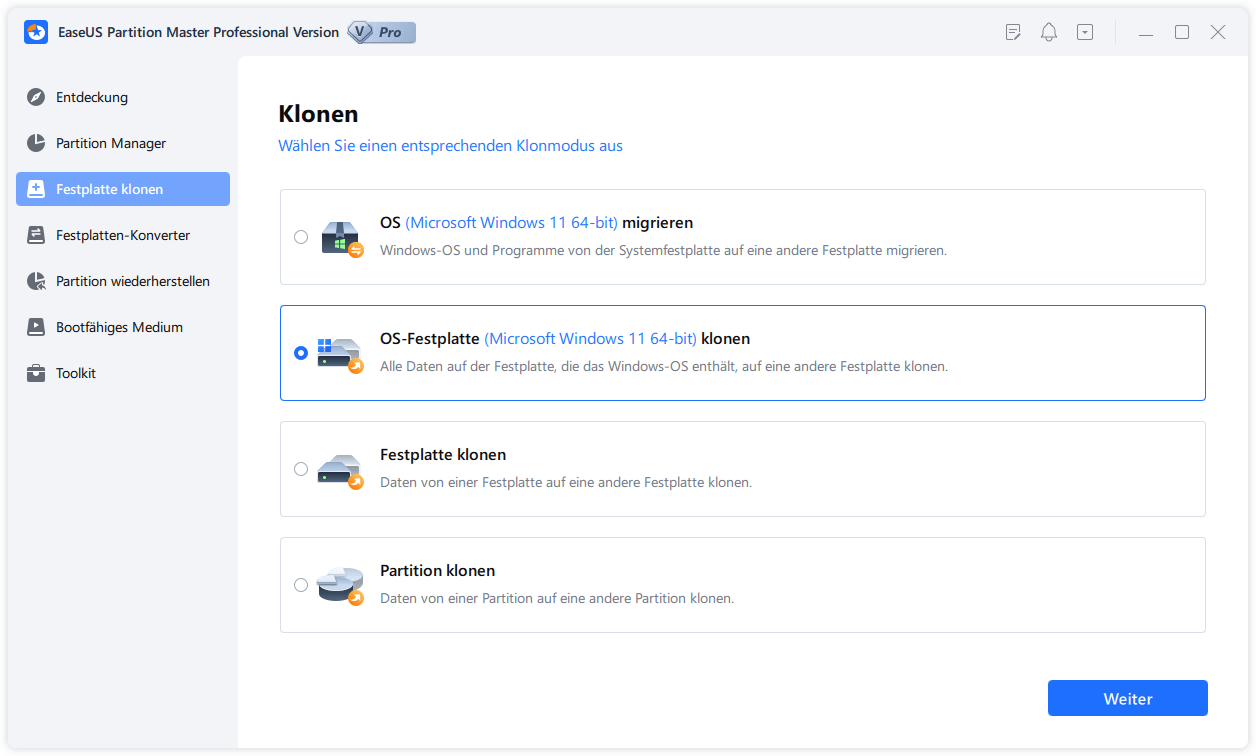Click the OS migrieren option description text

pyautogui.click(x=663, y=250)
